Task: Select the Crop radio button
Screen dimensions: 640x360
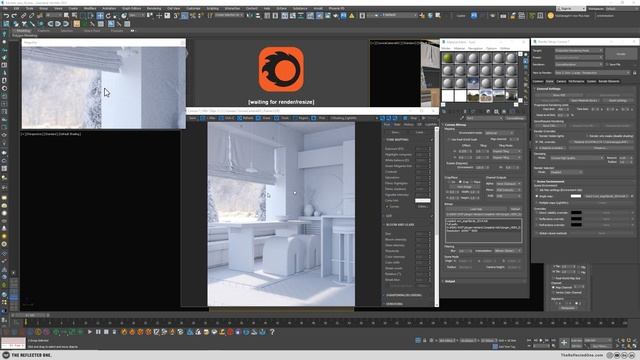Action: pyautogui.click(x=460, y=182)
